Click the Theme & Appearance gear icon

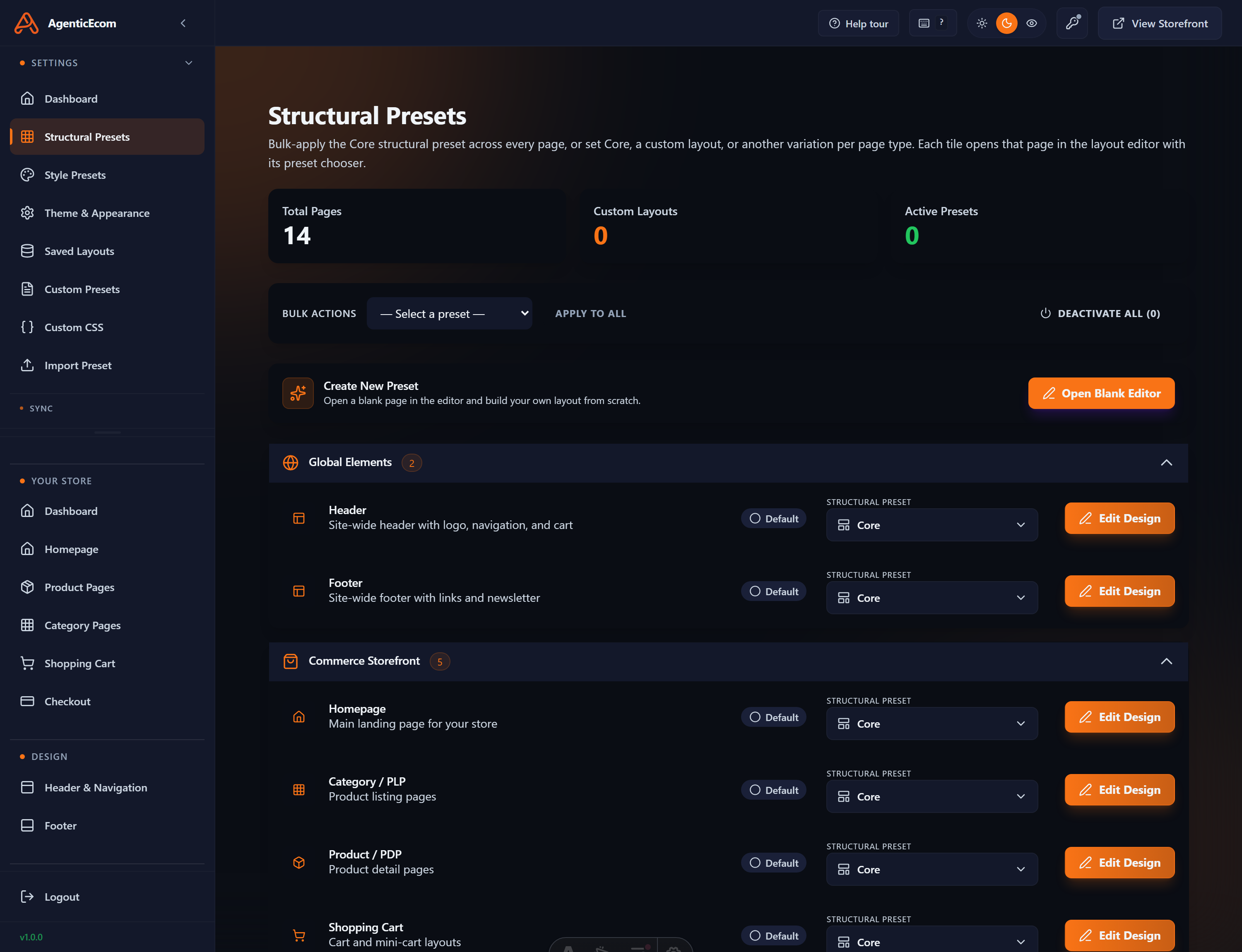click(x=27, y=212)
